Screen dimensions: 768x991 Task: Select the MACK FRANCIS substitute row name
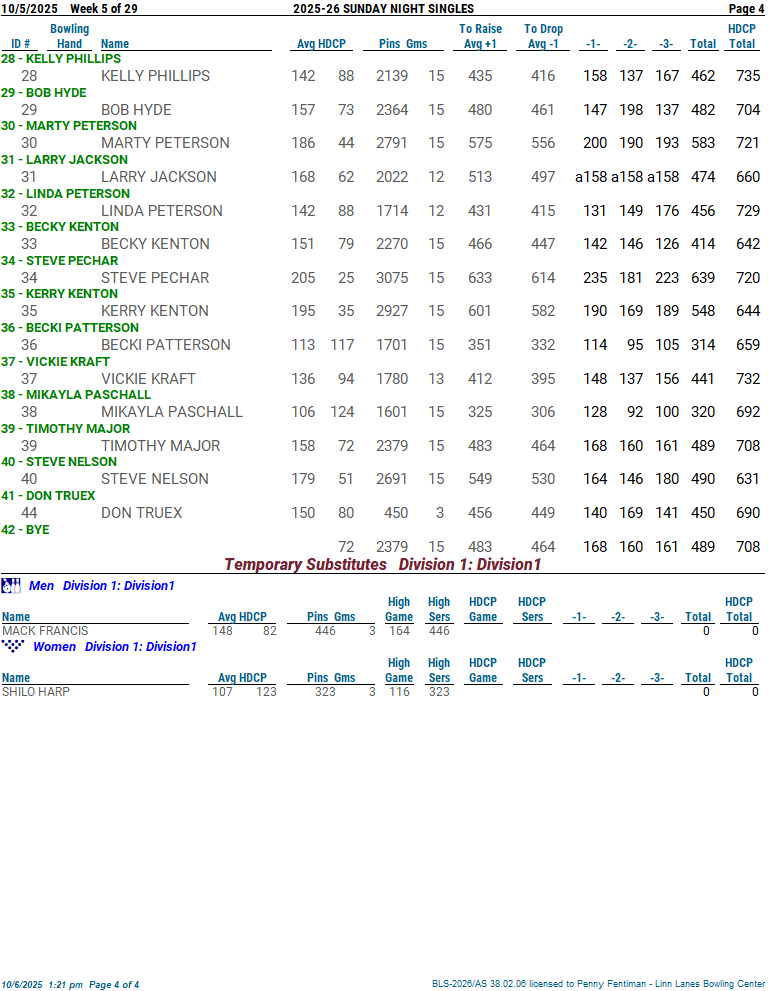click(45, 631)
